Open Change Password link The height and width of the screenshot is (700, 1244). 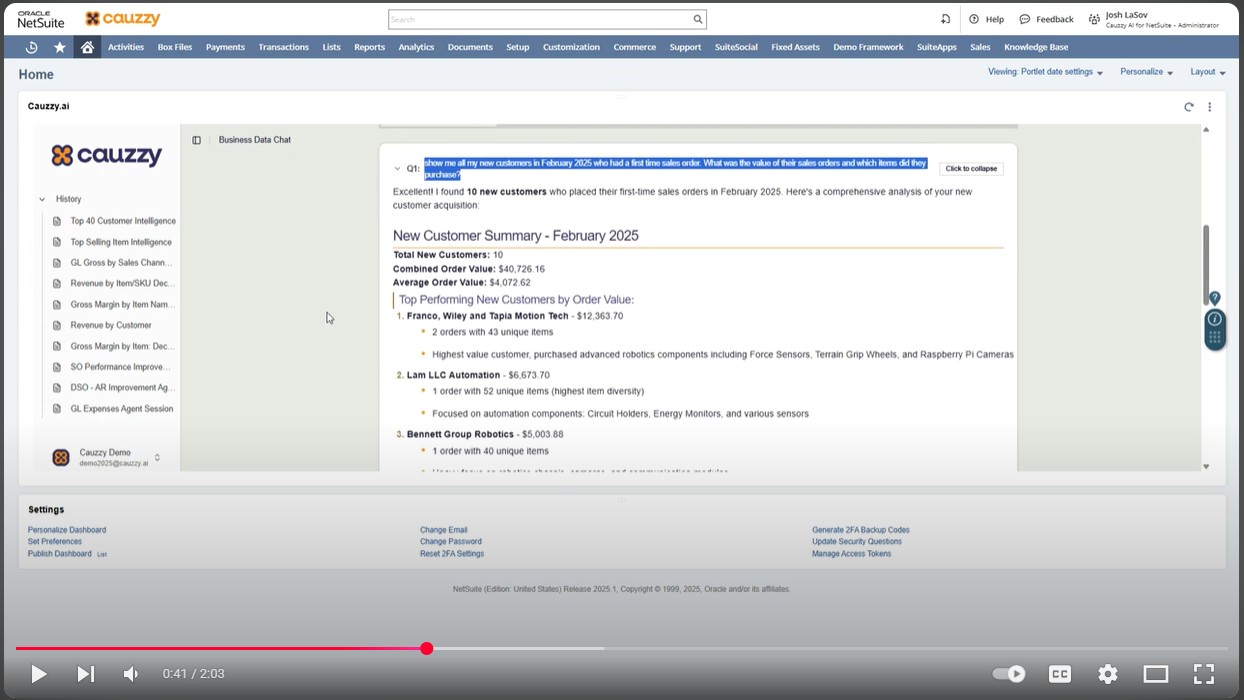(x=451, y=542)
